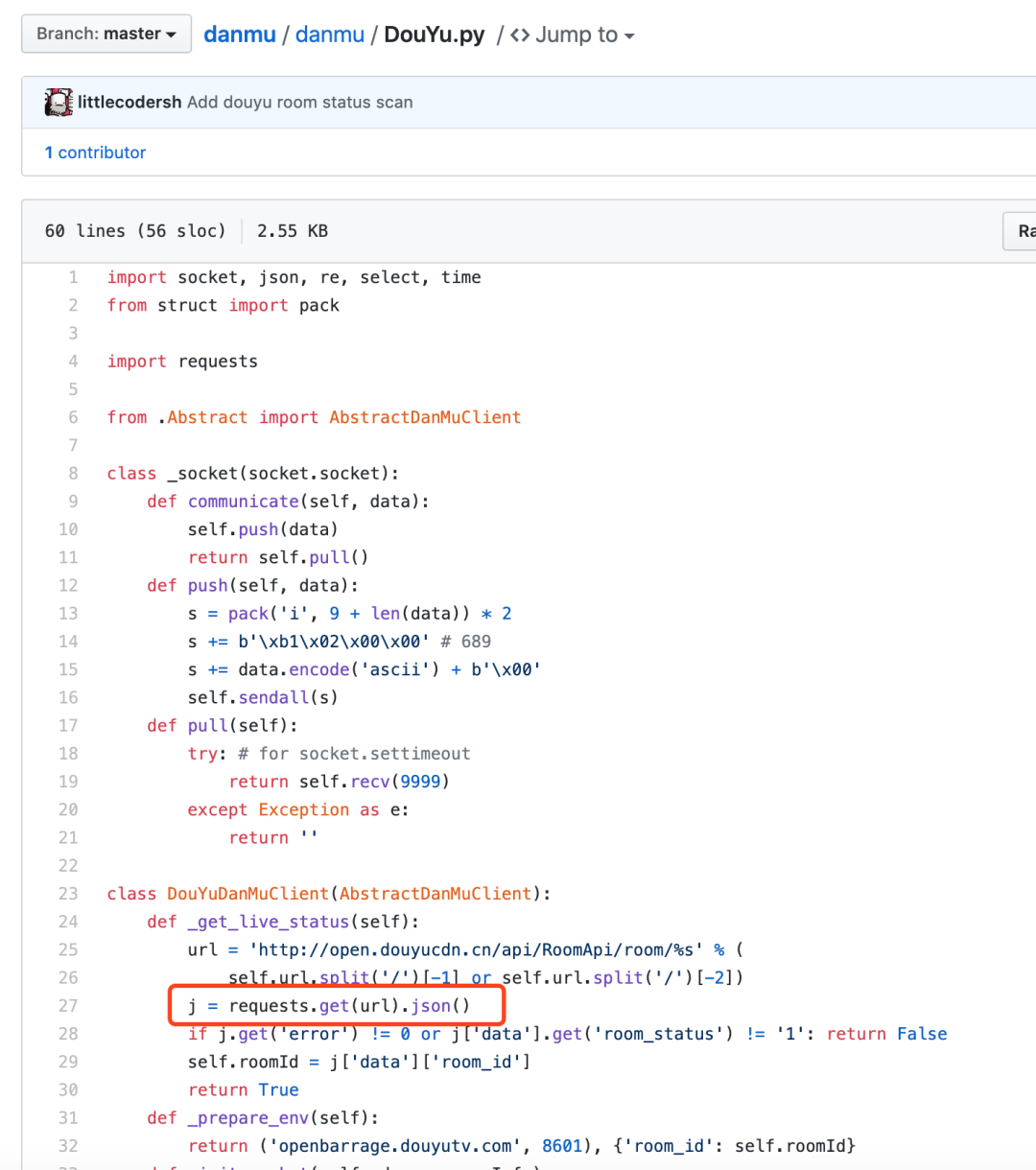Select line number 1 in the gutter
The image size is (1036, 1170).
[x=73, y=277]
